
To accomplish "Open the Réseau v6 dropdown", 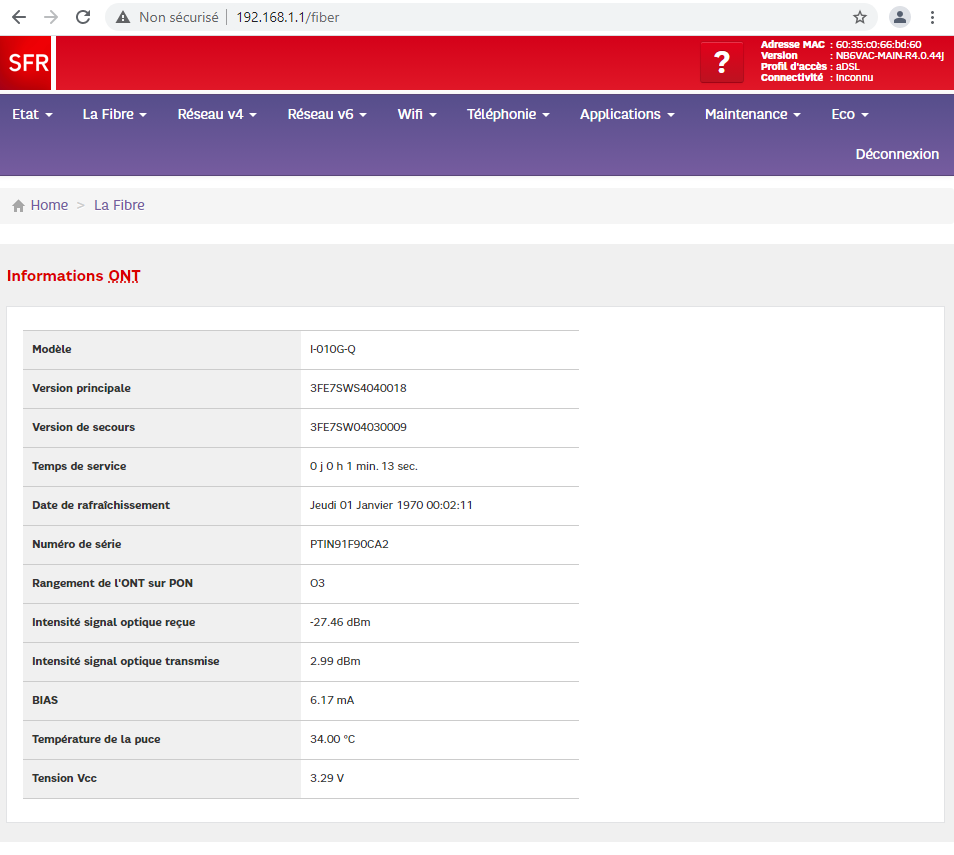I will 327,114.
